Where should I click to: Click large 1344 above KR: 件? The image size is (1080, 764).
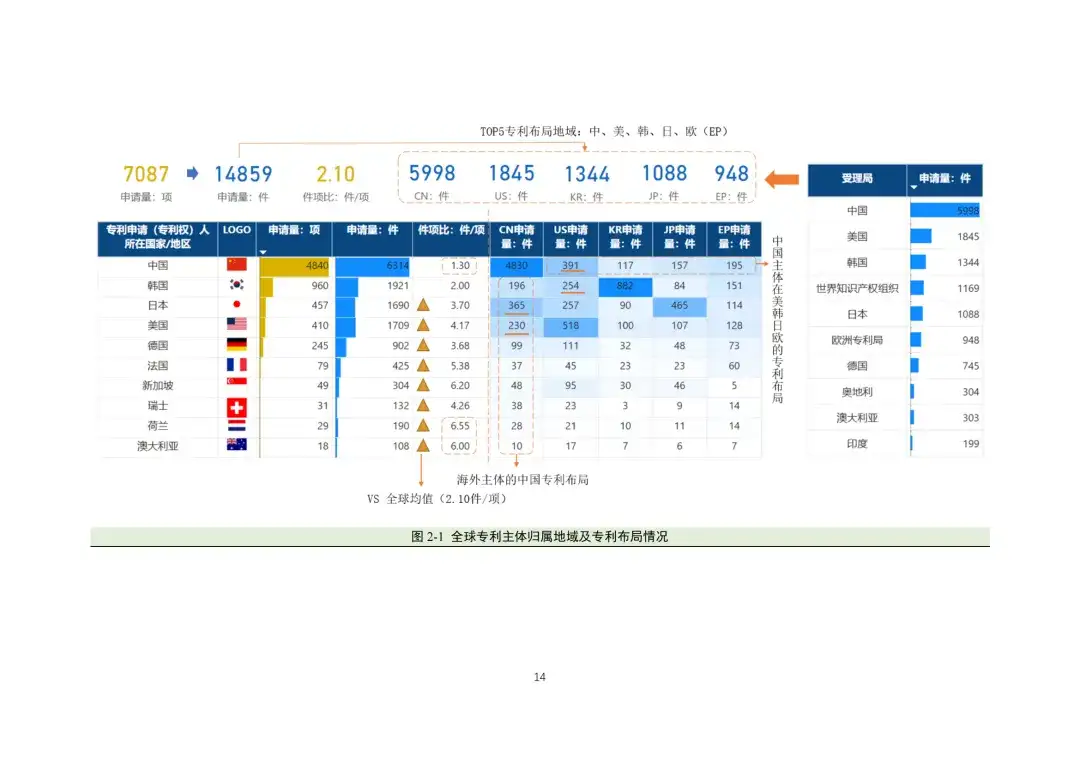[x=587, y=174]
